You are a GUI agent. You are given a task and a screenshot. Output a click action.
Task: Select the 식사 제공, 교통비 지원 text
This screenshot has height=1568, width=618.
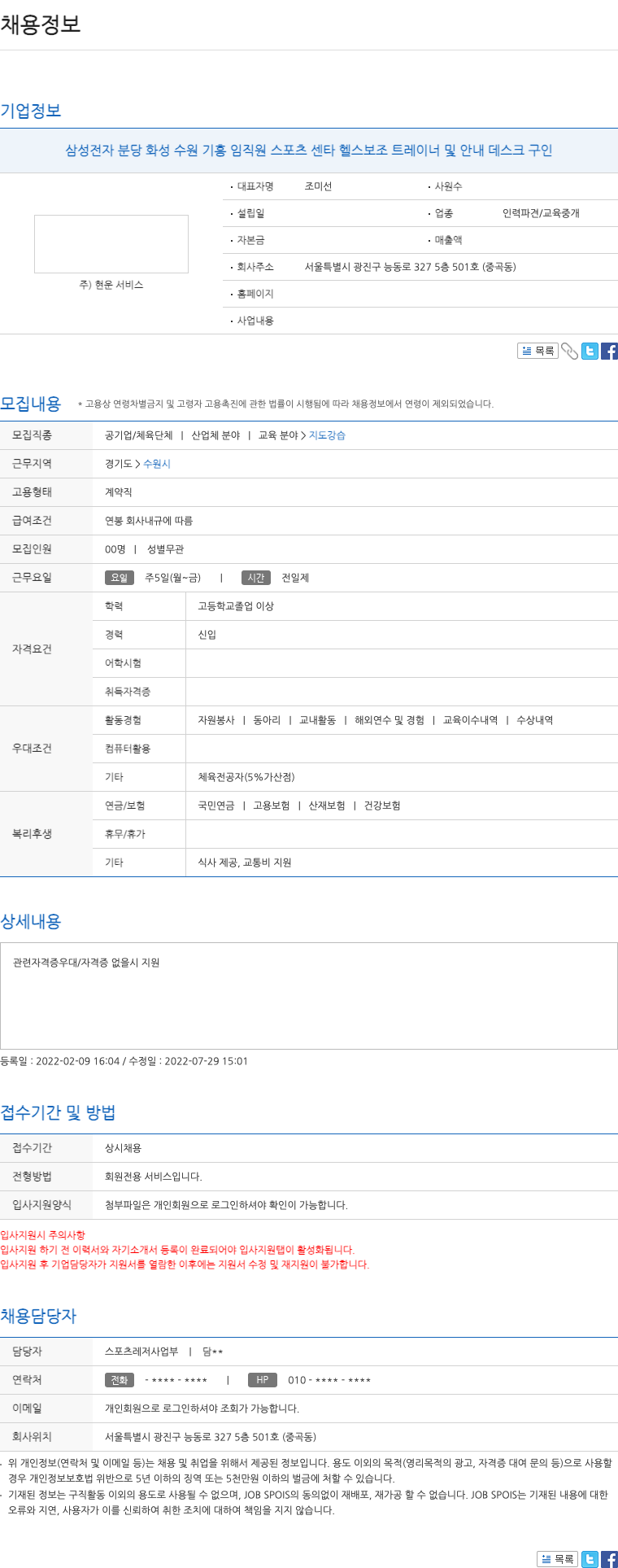coord(245,863)
